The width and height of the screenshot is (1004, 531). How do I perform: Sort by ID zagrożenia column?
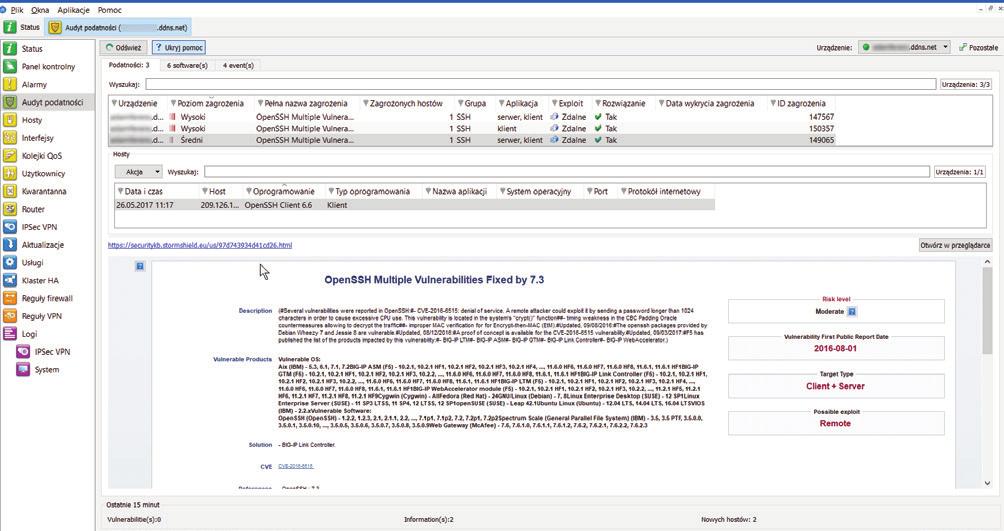(x=801, y=103)
